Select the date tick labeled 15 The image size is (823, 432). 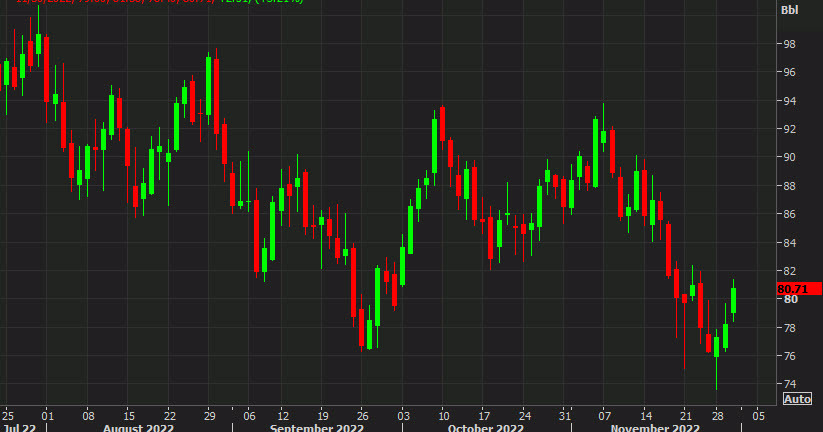(129, 416)
